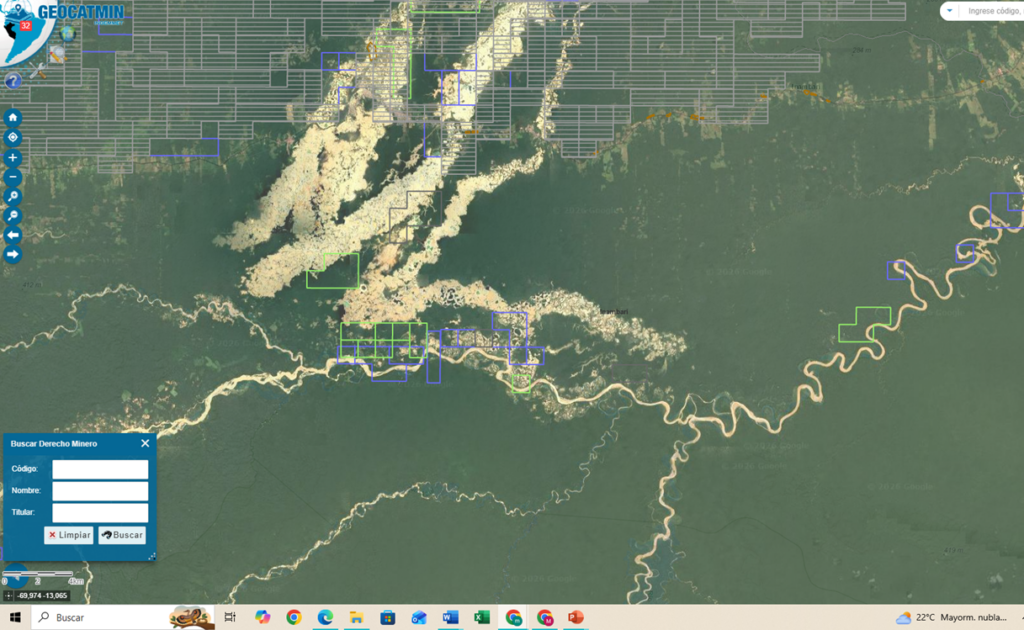Open Excel from the Windows taskbar

click(481, 617)
